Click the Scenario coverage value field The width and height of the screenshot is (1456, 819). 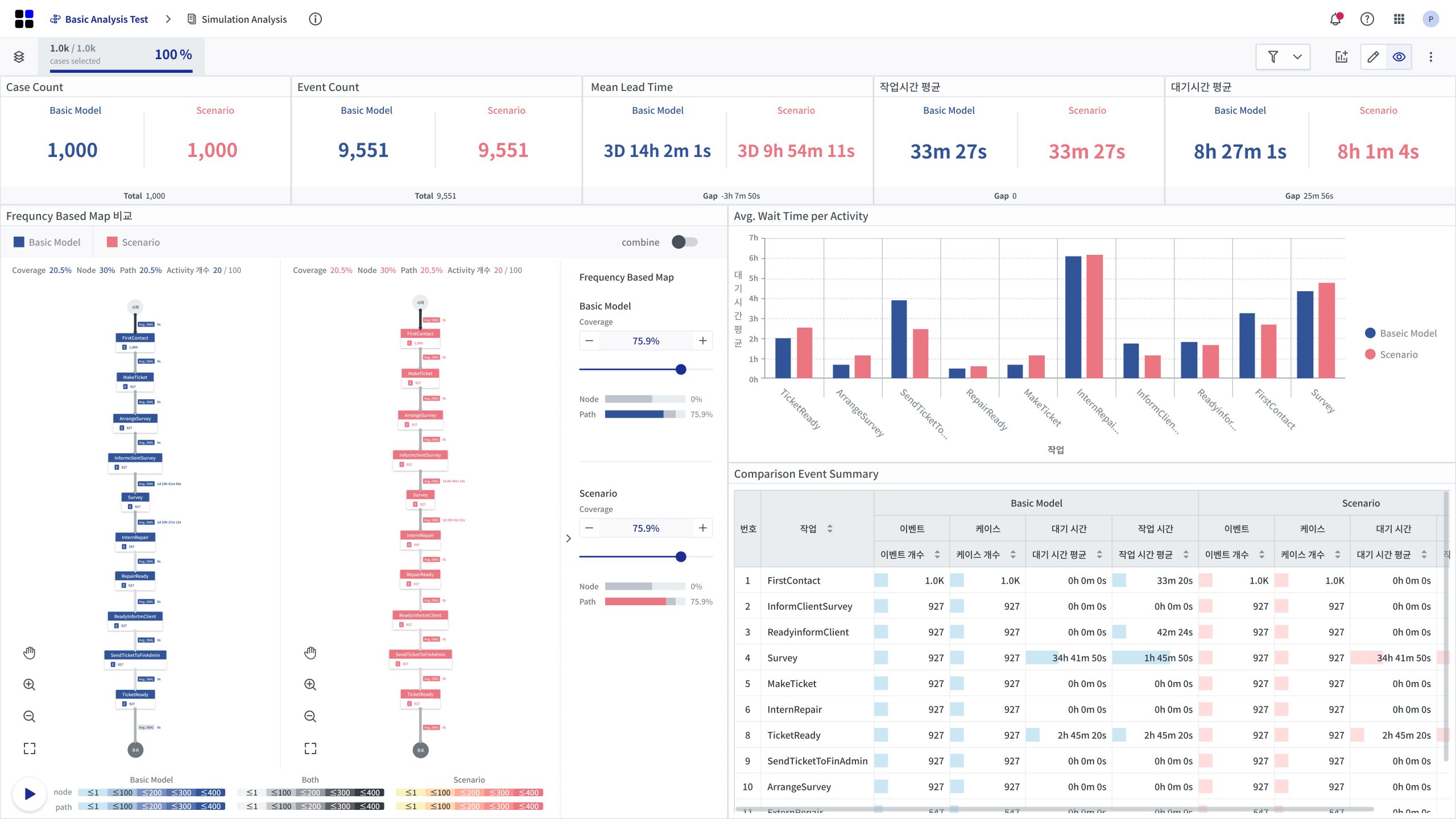pyautogui.click(x=646, y=528)
